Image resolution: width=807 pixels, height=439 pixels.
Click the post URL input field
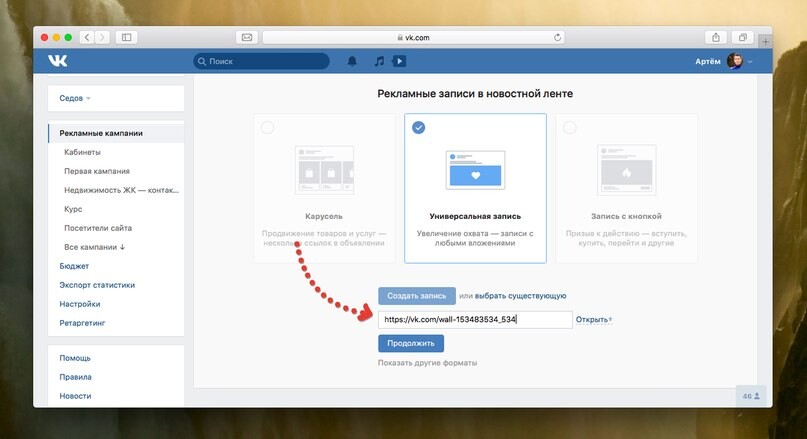475,320
